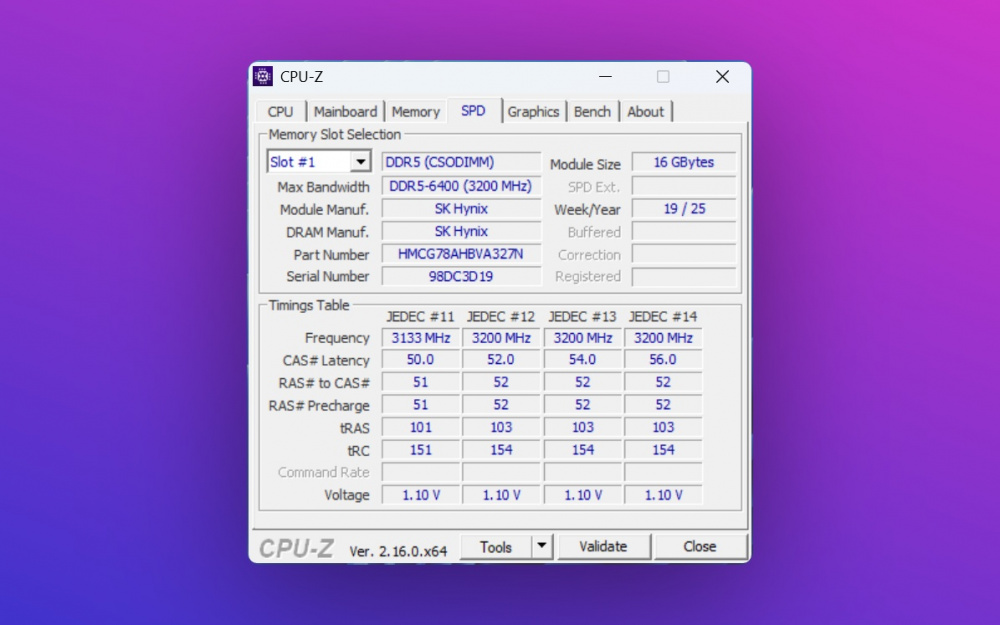Select the DDR5-6400 (3200 MHz) bandwidth value

pyautogui.click(x=461, y=186)
